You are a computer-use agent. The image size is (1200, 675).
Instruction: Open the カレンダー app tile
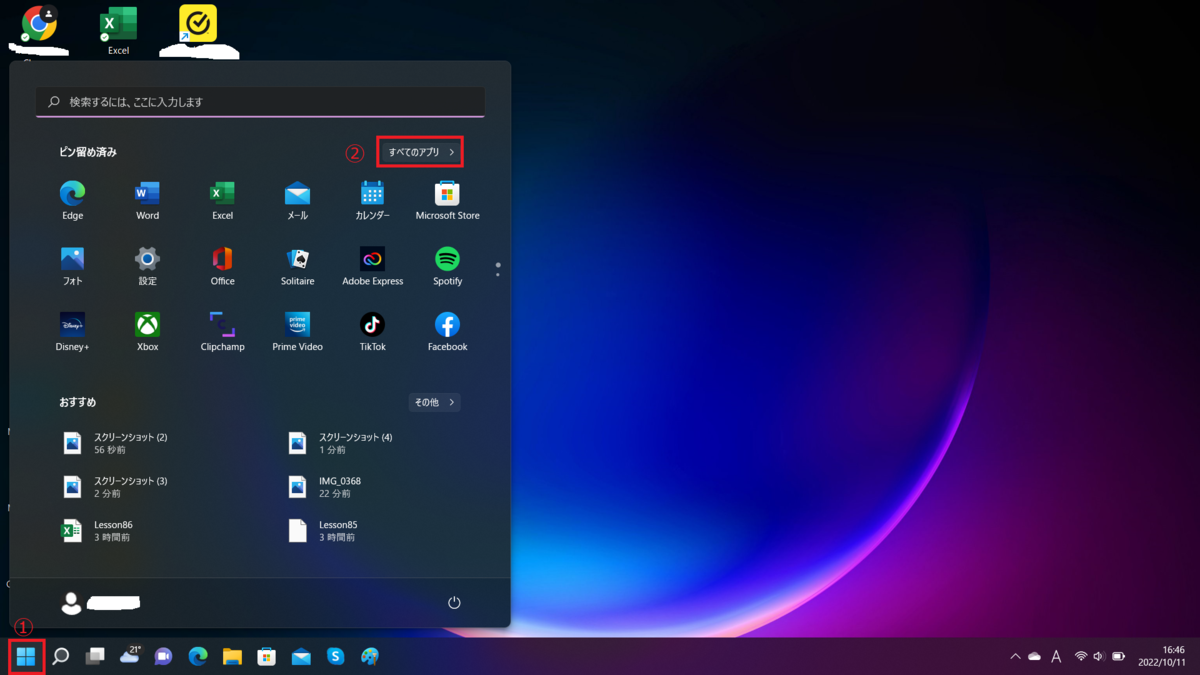[372, 200]
